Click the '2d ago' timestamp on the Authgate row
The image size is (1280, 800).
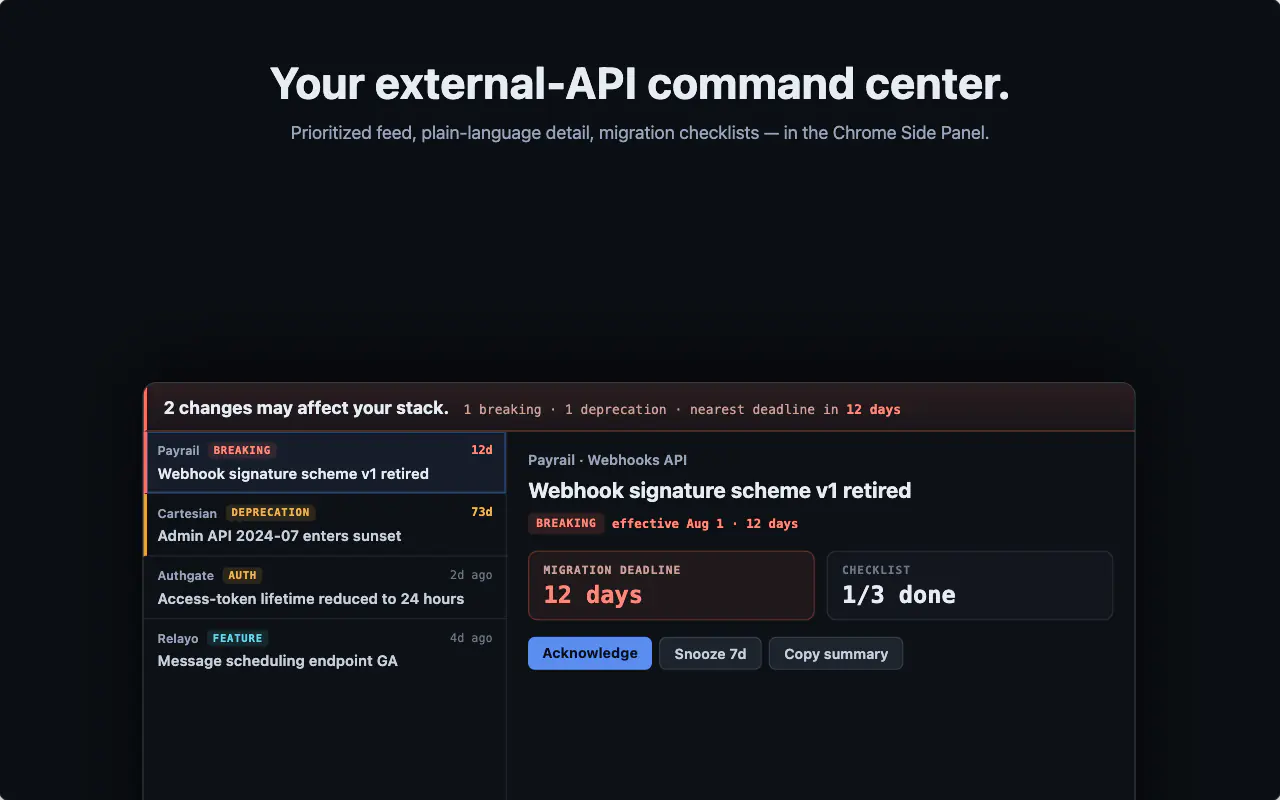pyautogui.click(x=471, y=575)
